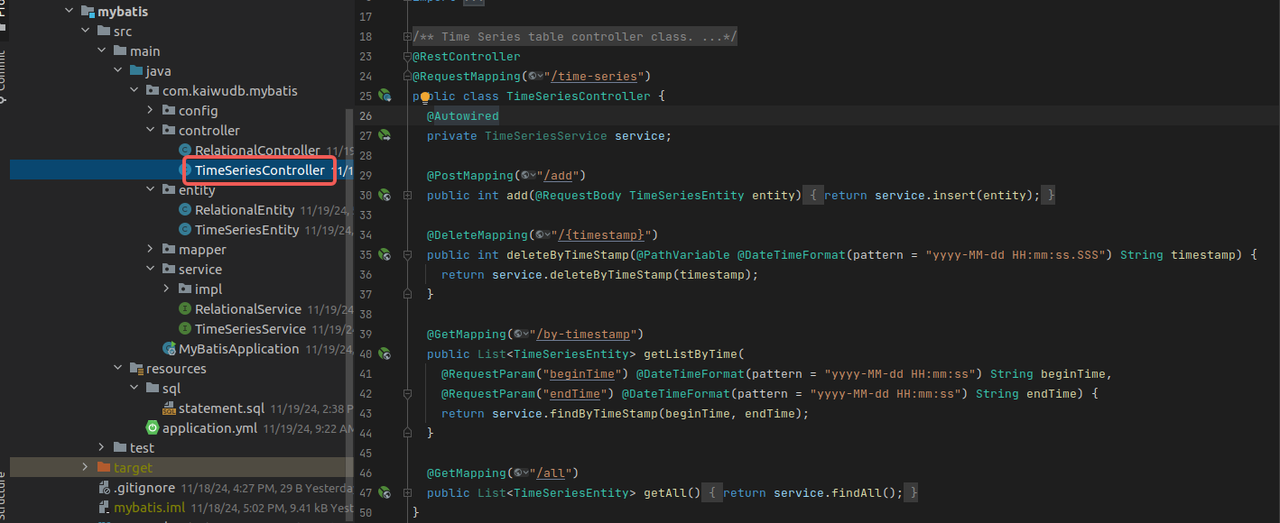Click the yellow lightbulb intention icon
The width and height of the screenshot is (1280, 523).
[x=424, y=97]
